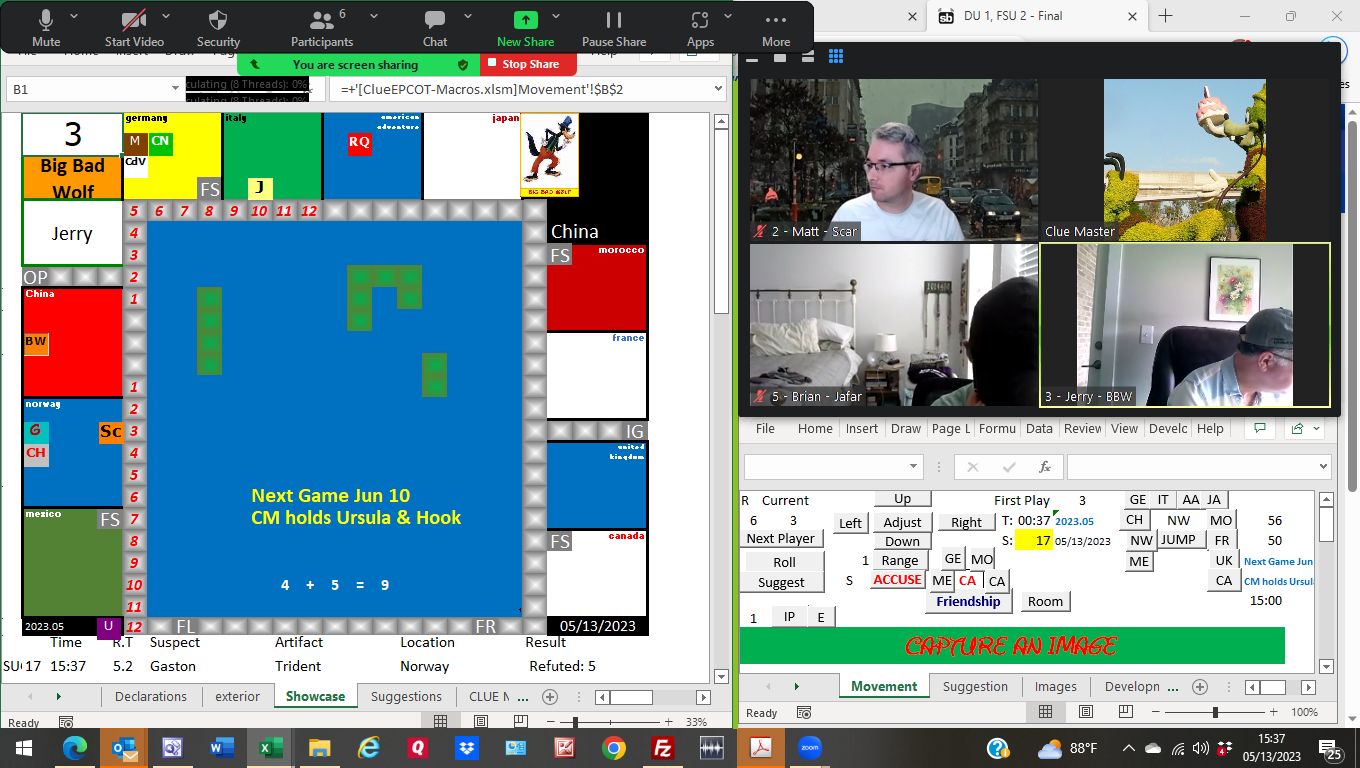Open the Zoom Chat panel
Viewport: 1360px width, 768px height.
(435, 28)
